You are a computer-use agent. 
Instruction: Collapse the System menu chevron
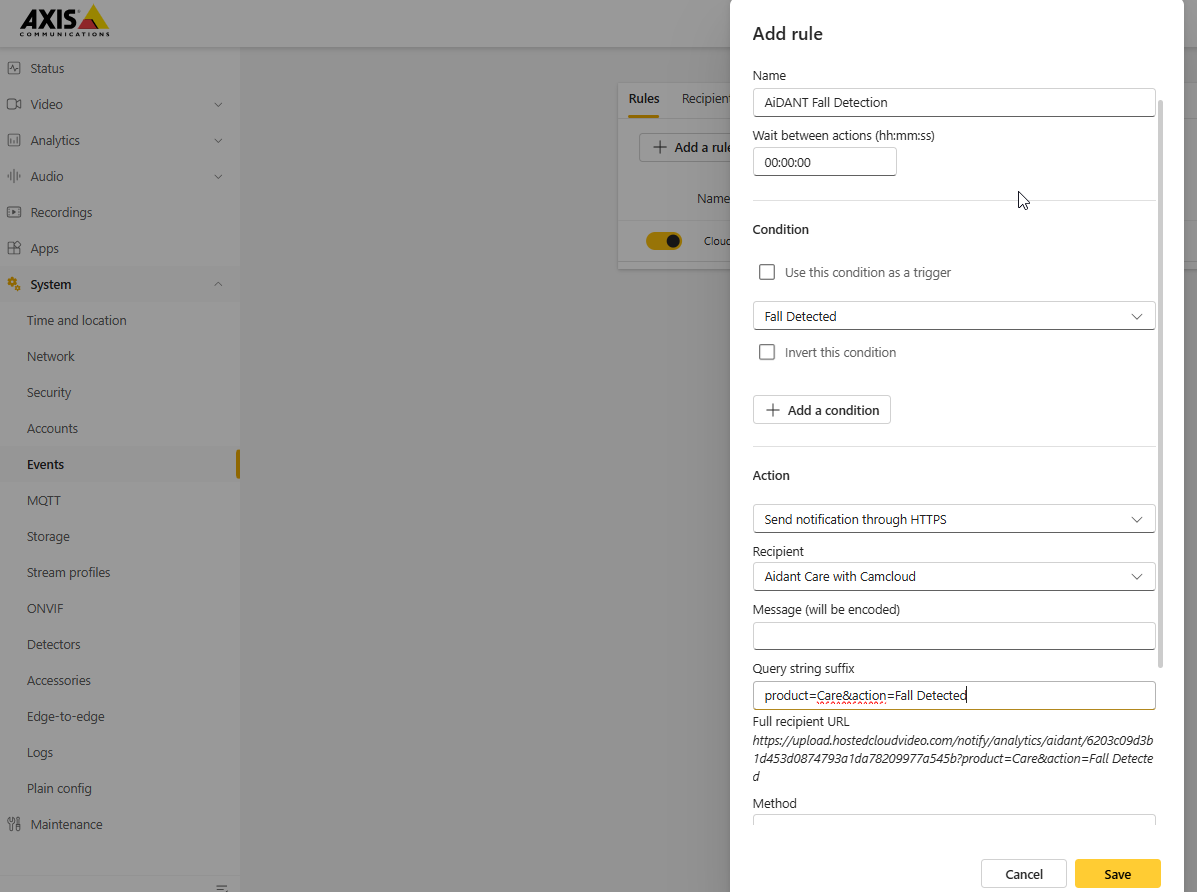pos(218,284)
